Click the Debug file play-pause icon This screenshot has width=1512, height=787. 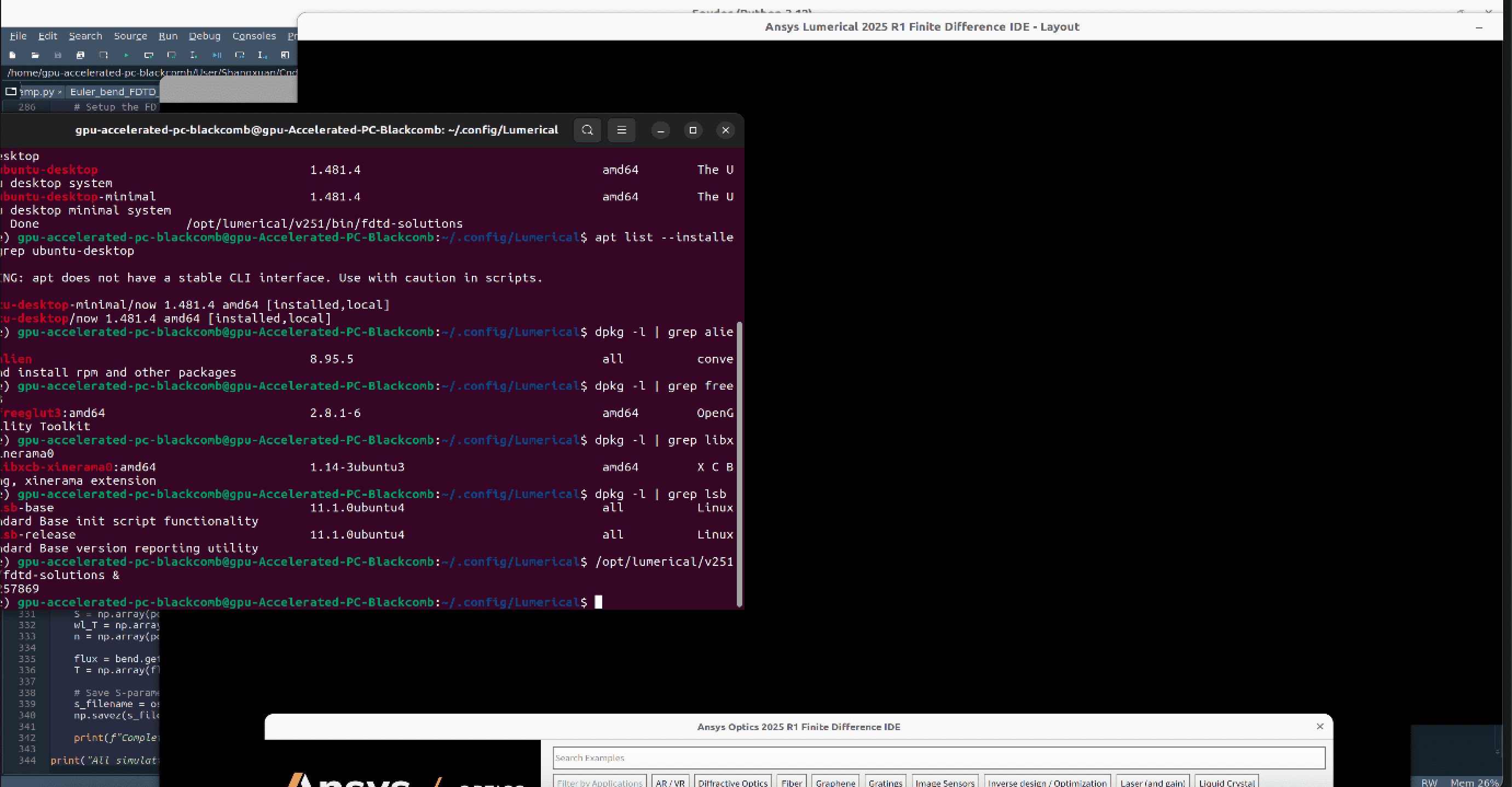217,55
